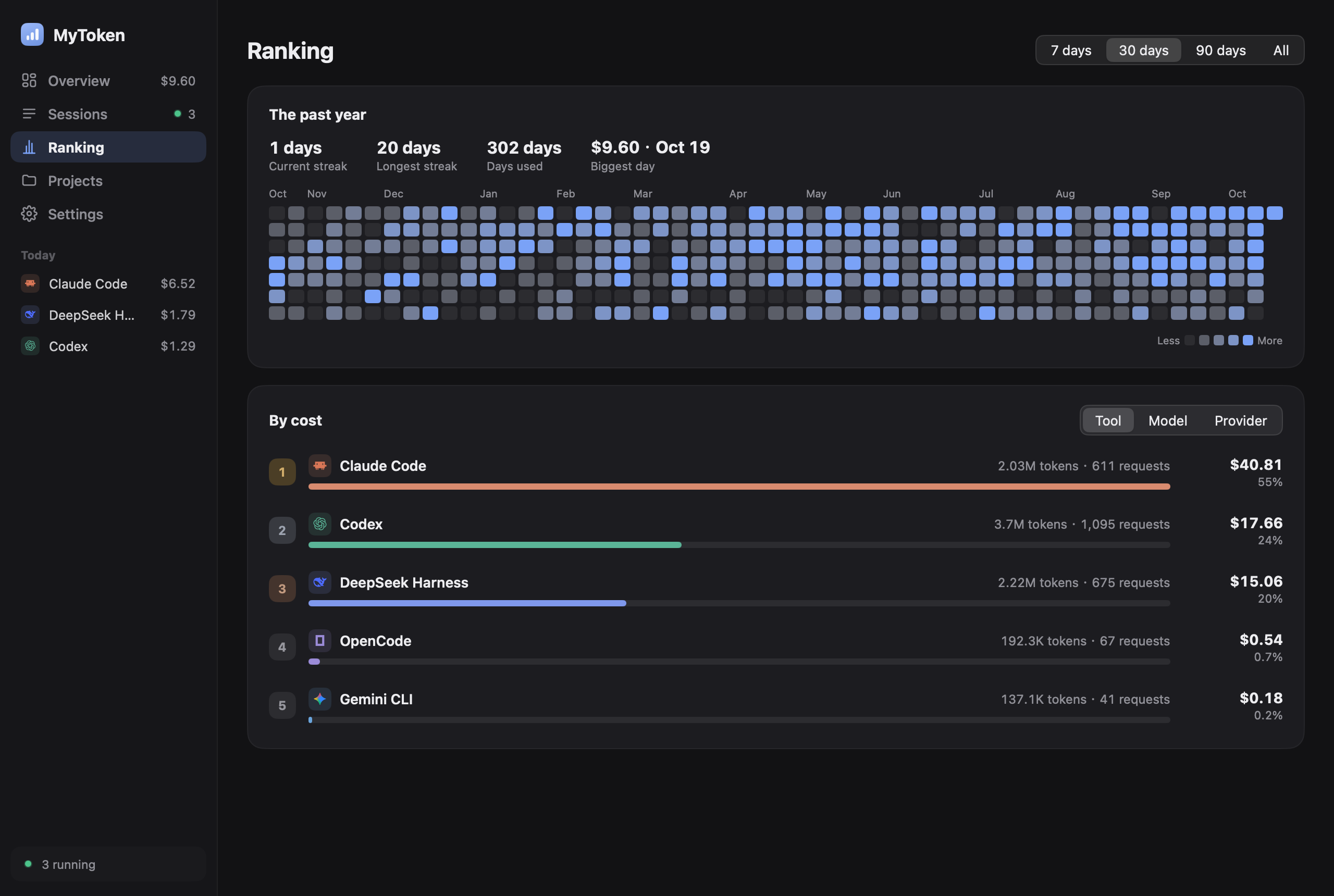Click the darkest legend swatch beside Less
Viewport: 1334px width, 896px height.
pyautogui.click(x=1190, y=340)
